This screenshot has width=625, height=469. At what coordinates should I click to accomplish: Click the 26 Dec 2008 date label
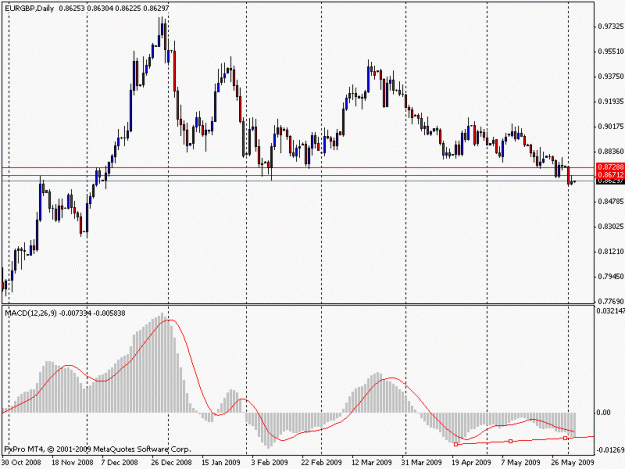171,462
